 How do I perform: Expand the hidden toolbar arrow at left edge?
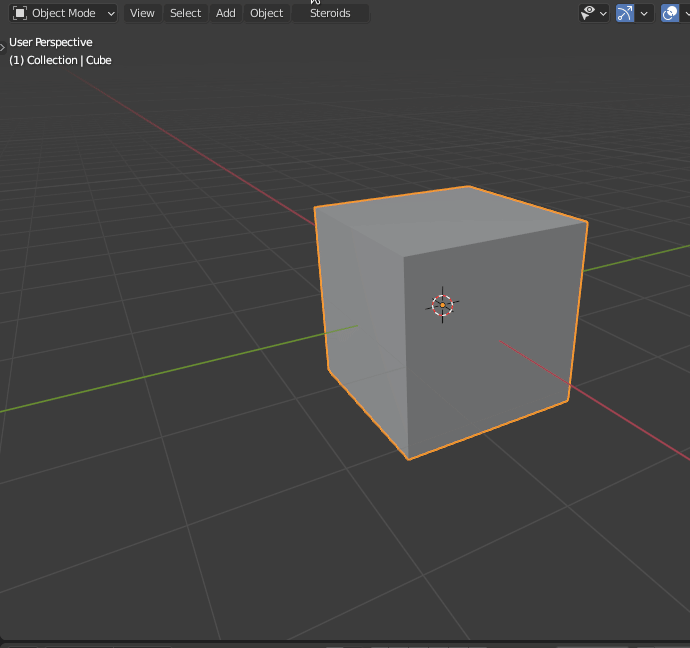pos(3,46)
